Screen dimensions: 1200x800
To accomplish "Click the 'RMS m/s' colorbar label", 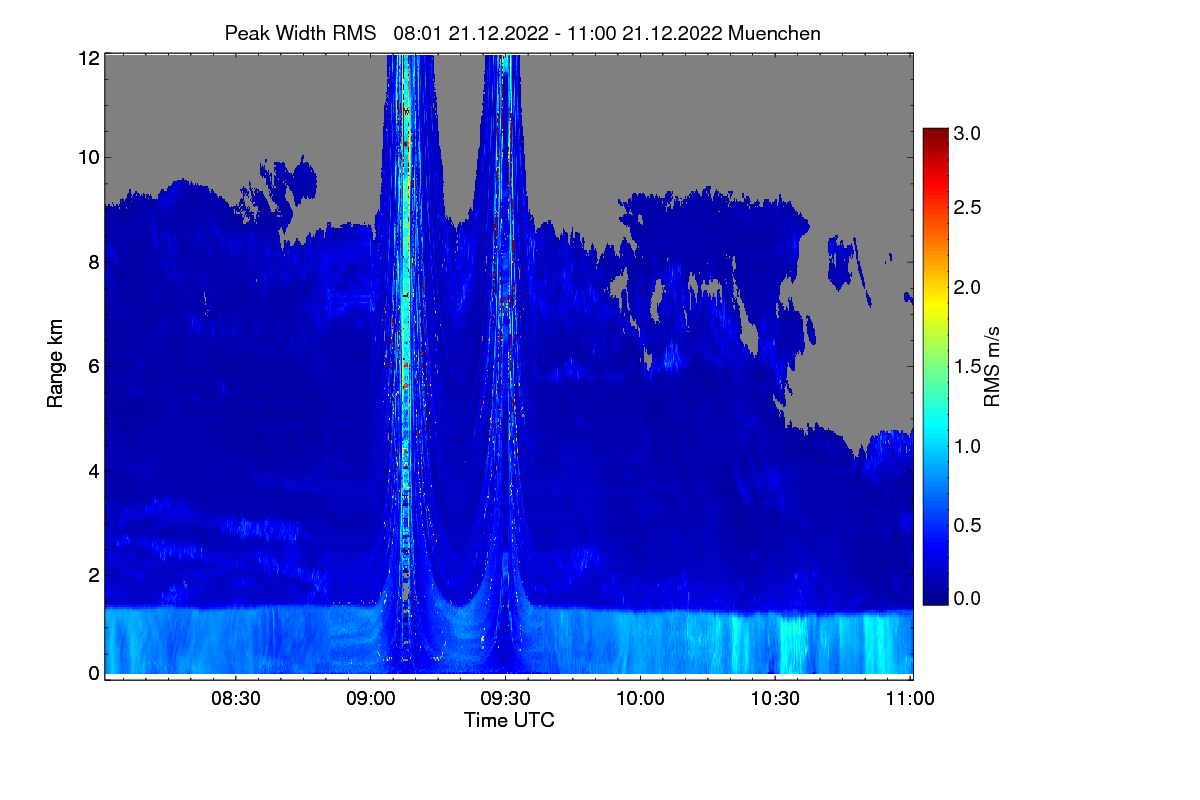I will coord(992,365).
